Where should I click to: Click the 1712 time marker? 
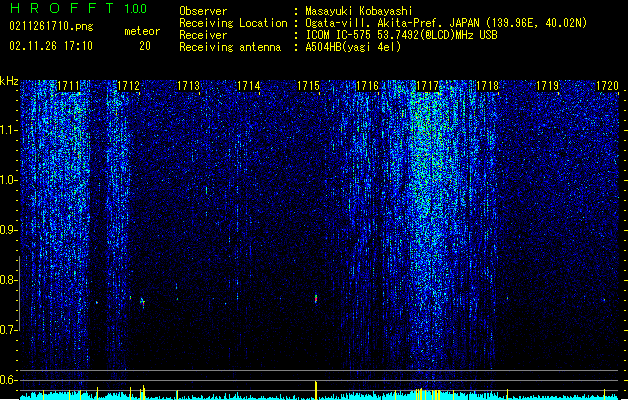[128, 86]
